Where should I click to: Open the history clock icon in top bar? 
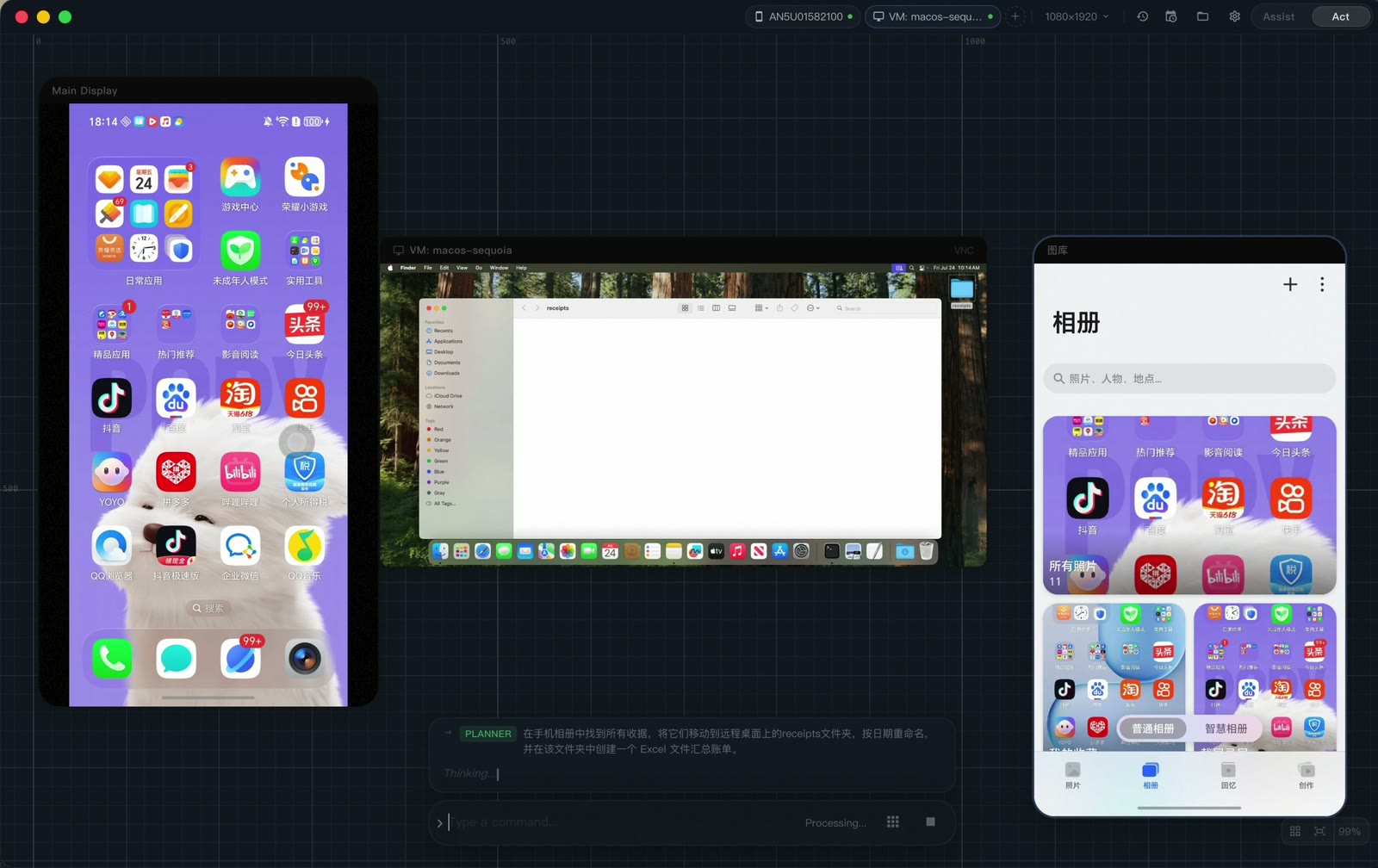1142,16
